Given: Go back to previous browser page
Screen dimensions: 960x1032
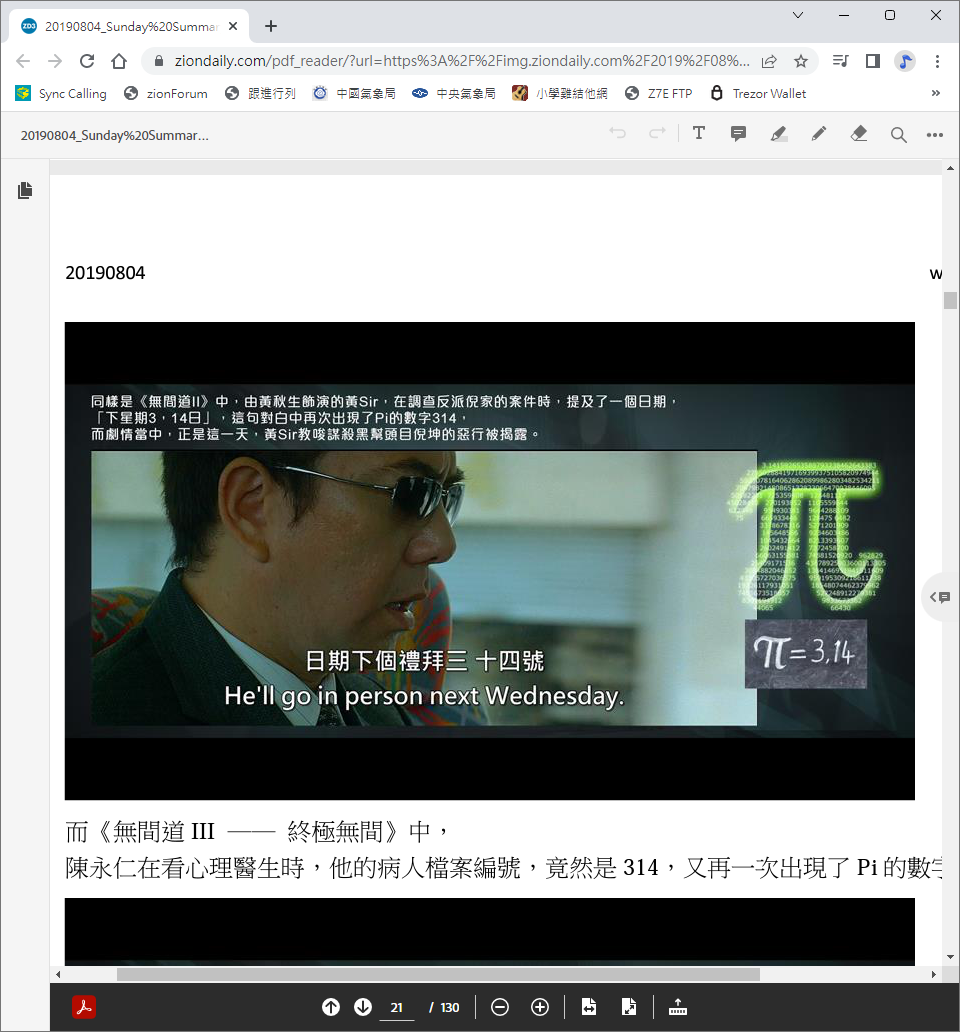Looking at the screenshot, I should [x=23, y=61].
